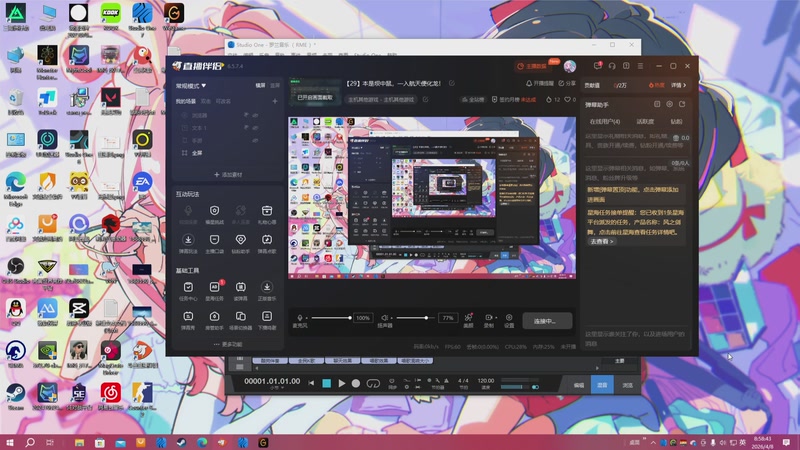Open the headset customer service icon
Viewport: 800px width, 450px height.
point(612,66)
